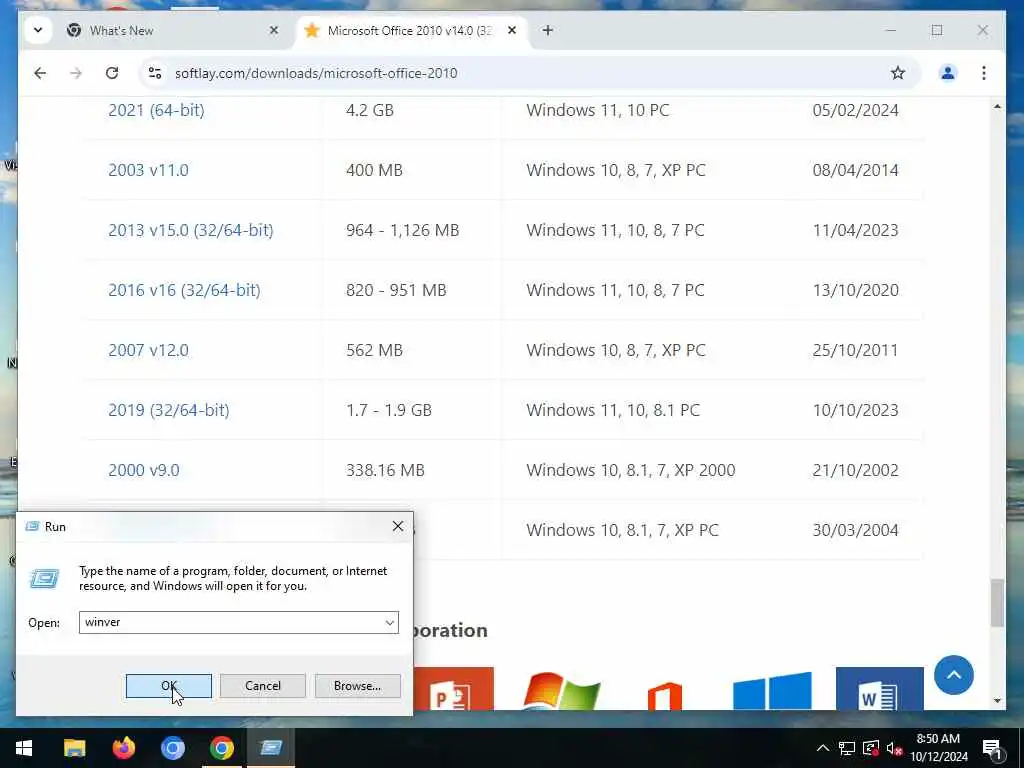Switch to Google Chrome on the taskbar
Image resolution: width=1024 pixels, height=768 pixels.
221,748
